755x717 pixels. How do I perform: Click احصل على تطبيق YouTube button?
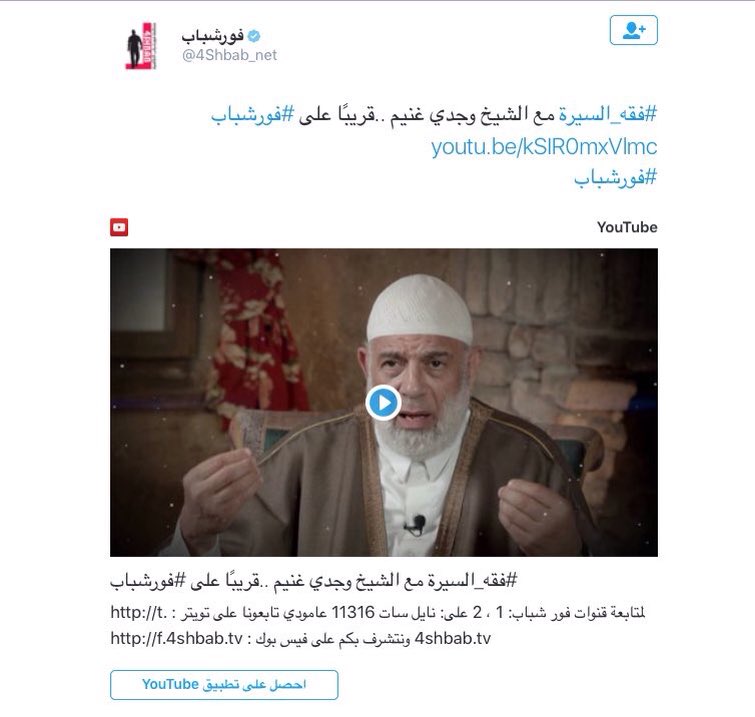pos(224,684)
